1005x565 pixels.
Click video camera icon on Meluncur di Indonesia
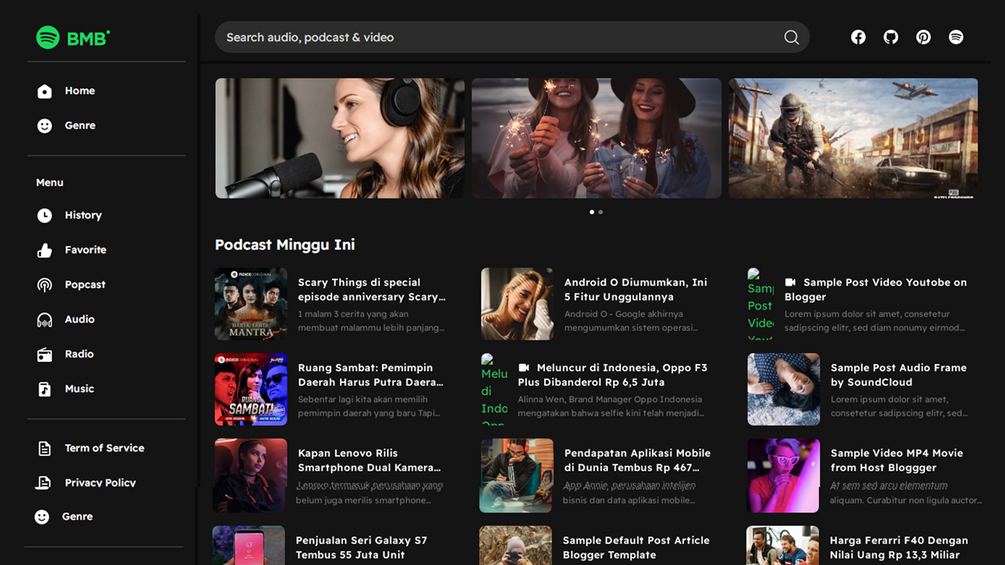[x=524, y=367]
